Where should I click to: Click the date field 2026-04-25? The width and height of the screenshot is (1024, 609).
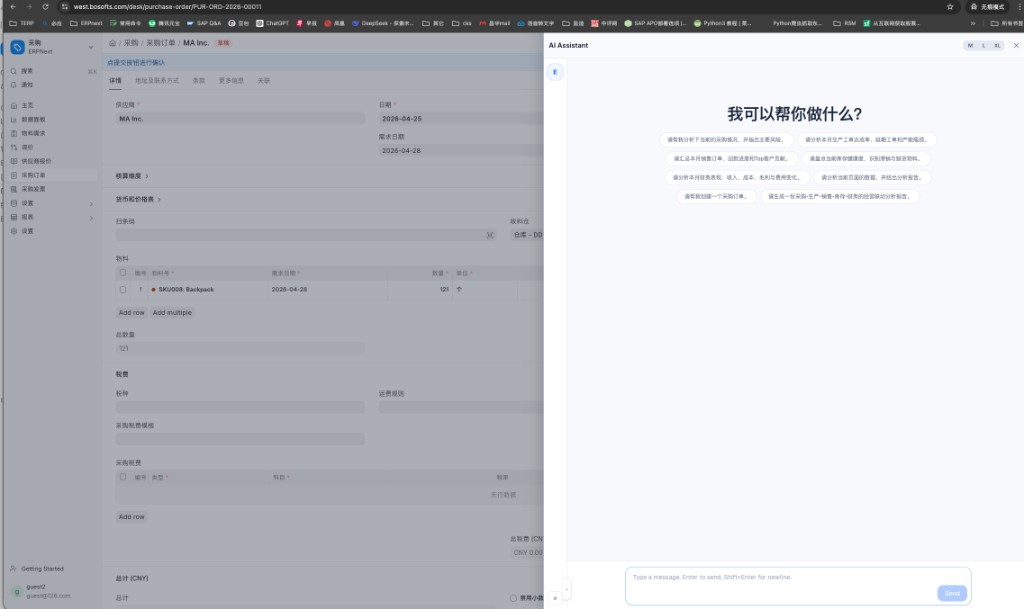[x=460, y=119]
